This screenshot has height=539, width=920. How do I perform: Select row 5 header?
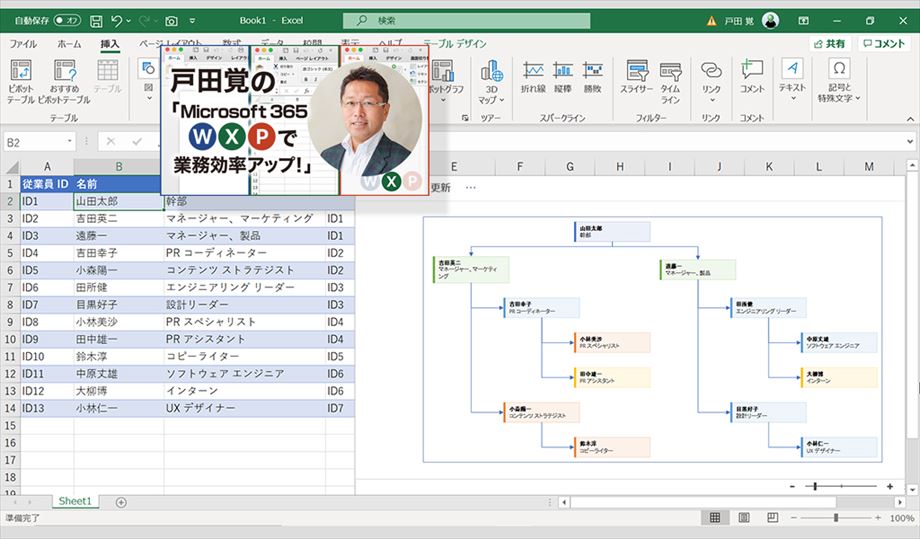(10, 253)
